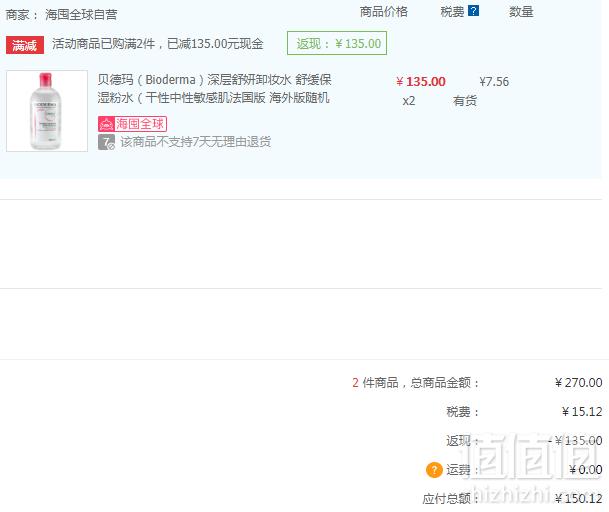Click the 满减 red promotion tag

click(x=25, y=45)
